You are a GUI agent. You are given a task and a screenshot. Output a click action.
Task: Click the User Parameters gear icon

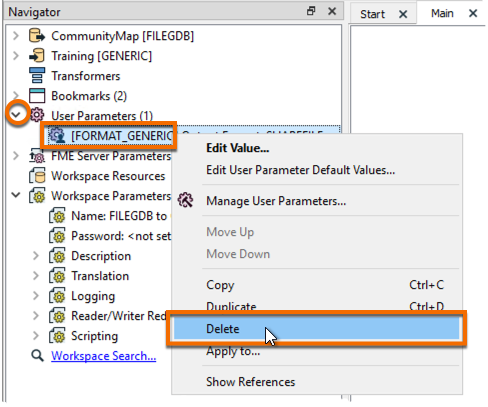pyautogui.click(x=37, y=115)
